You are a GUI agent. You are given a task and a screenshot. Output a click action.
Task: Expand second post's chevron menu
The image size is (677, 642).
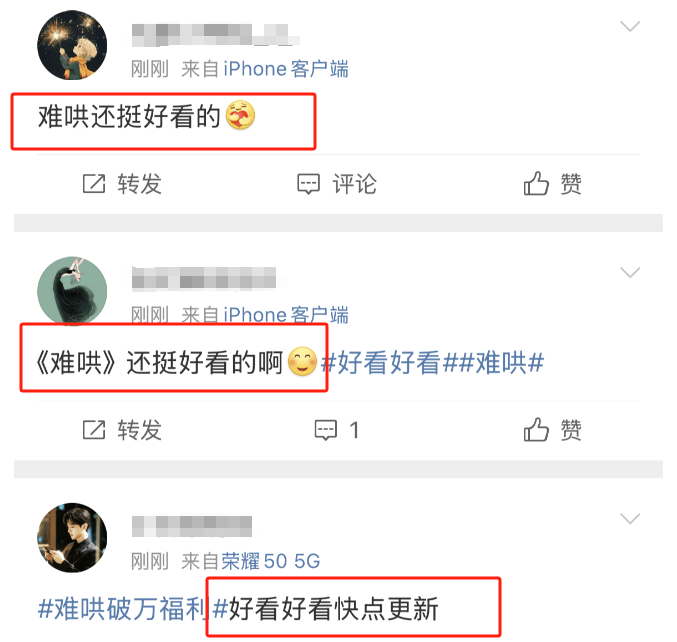click(630, 272)
